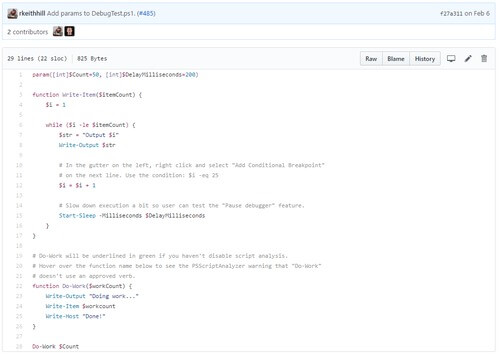Click '825 Bytes' file size text
Image resolution: width=500 pixels, height=360 pixels.
[x=92, y=59]
